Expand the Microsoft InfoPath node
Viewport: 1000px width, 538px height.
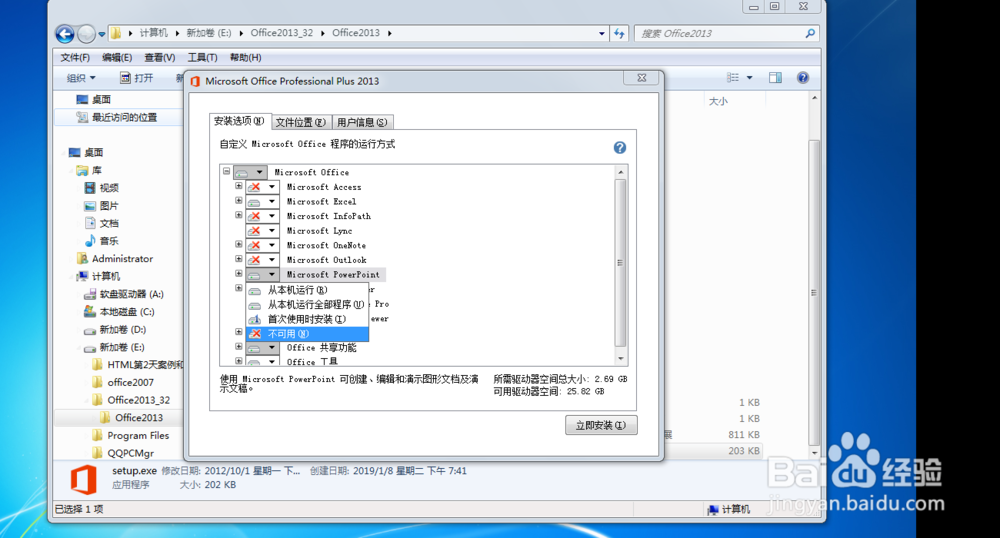(x=239, y=215)
